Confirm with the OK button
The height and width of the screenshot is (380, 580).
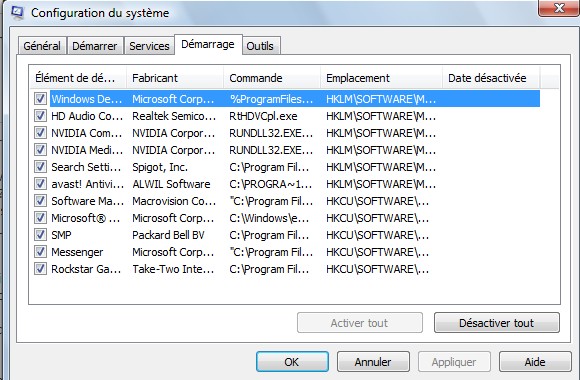point(292,361)
